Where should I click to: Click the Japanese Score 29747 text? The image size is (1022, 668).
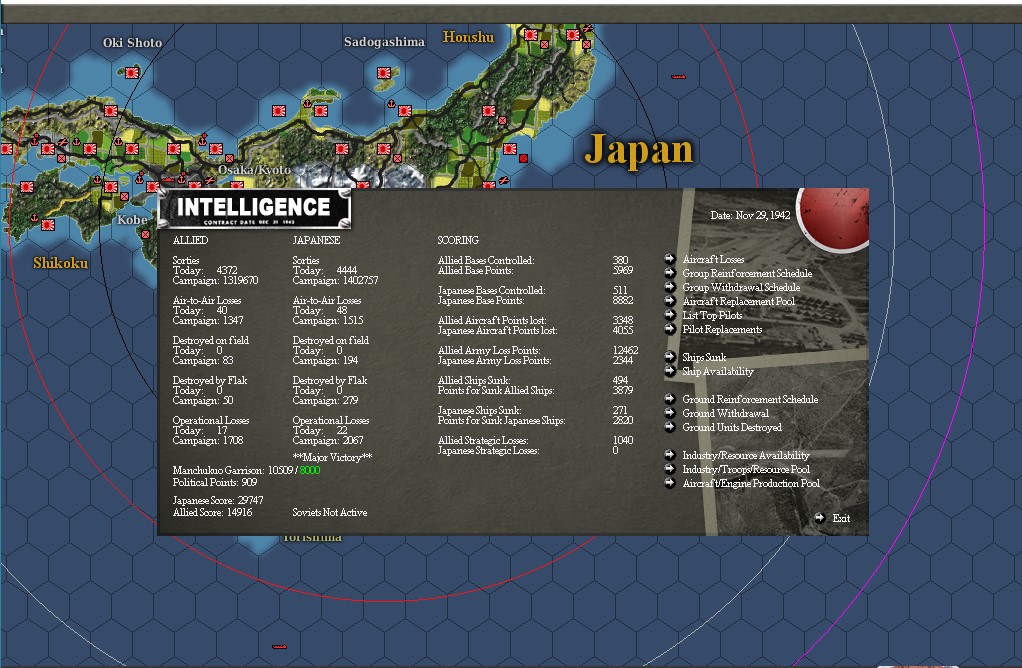click(218, 501)
